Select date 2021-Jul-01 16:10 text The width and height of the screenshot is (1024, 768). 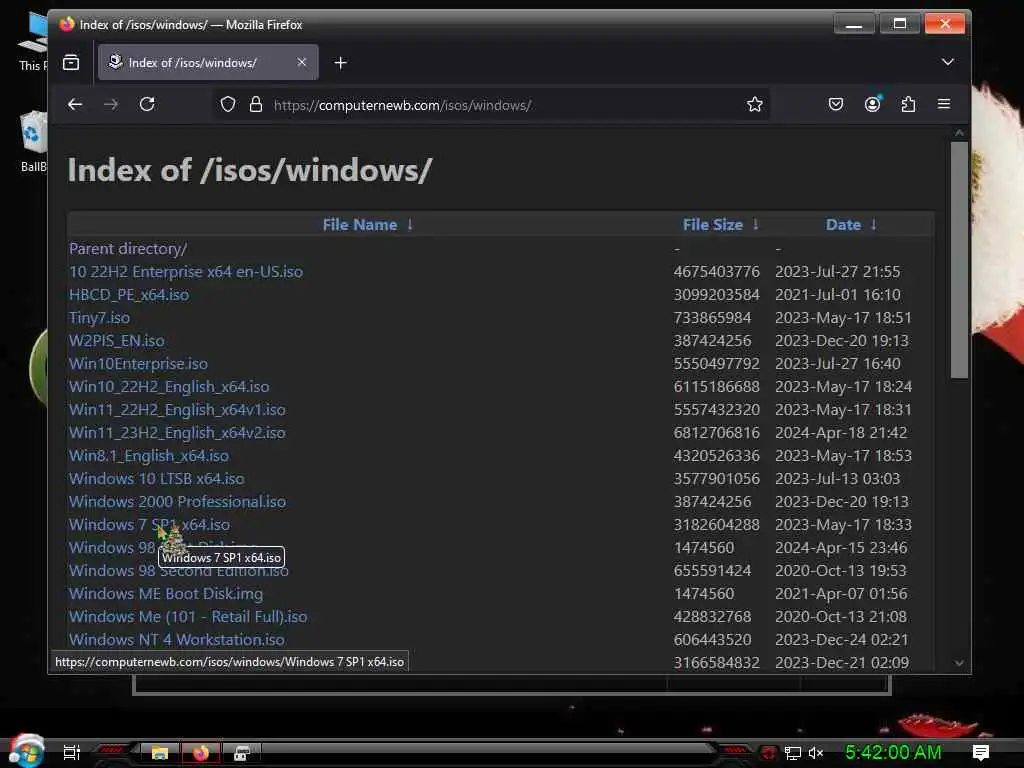coord(838,295)
